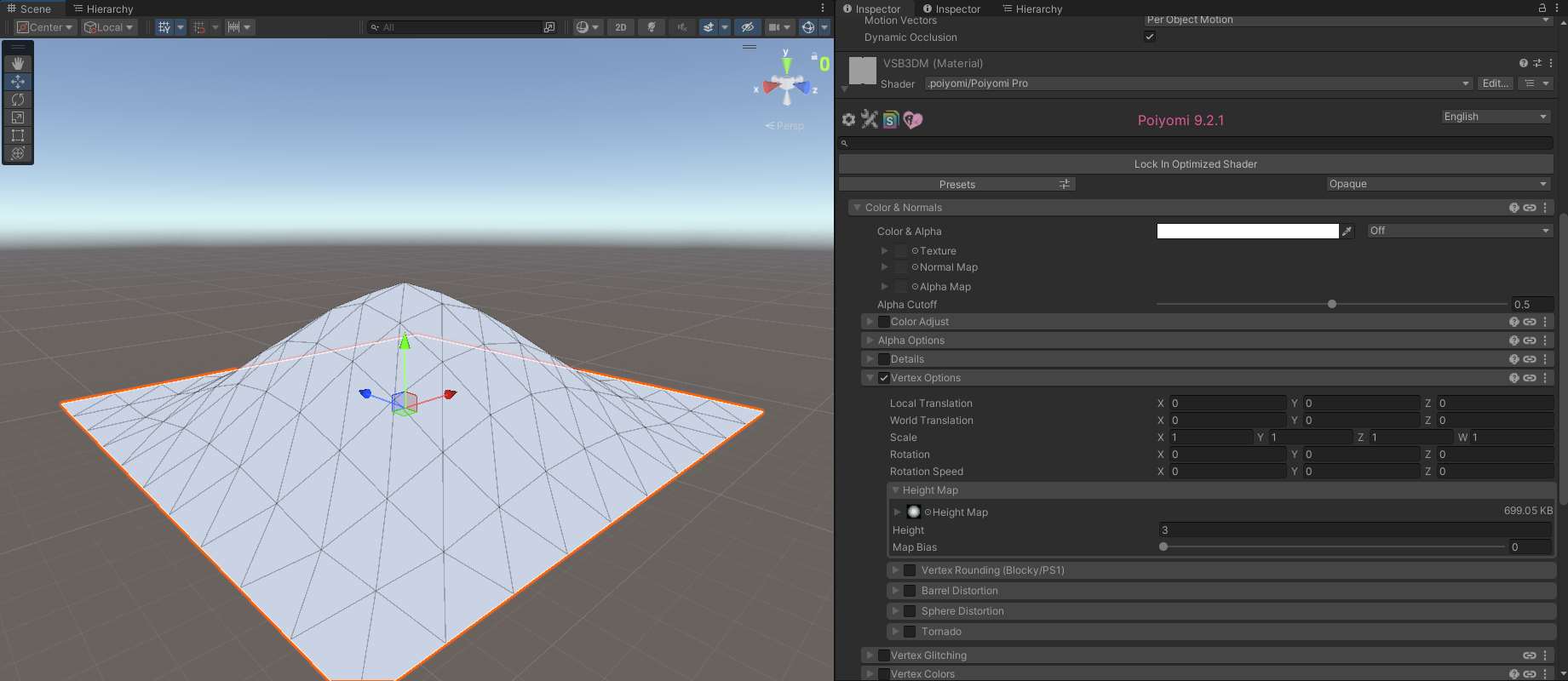Open the Center pivot mode dropdown

pyautogui.click(x=45, y=27)
